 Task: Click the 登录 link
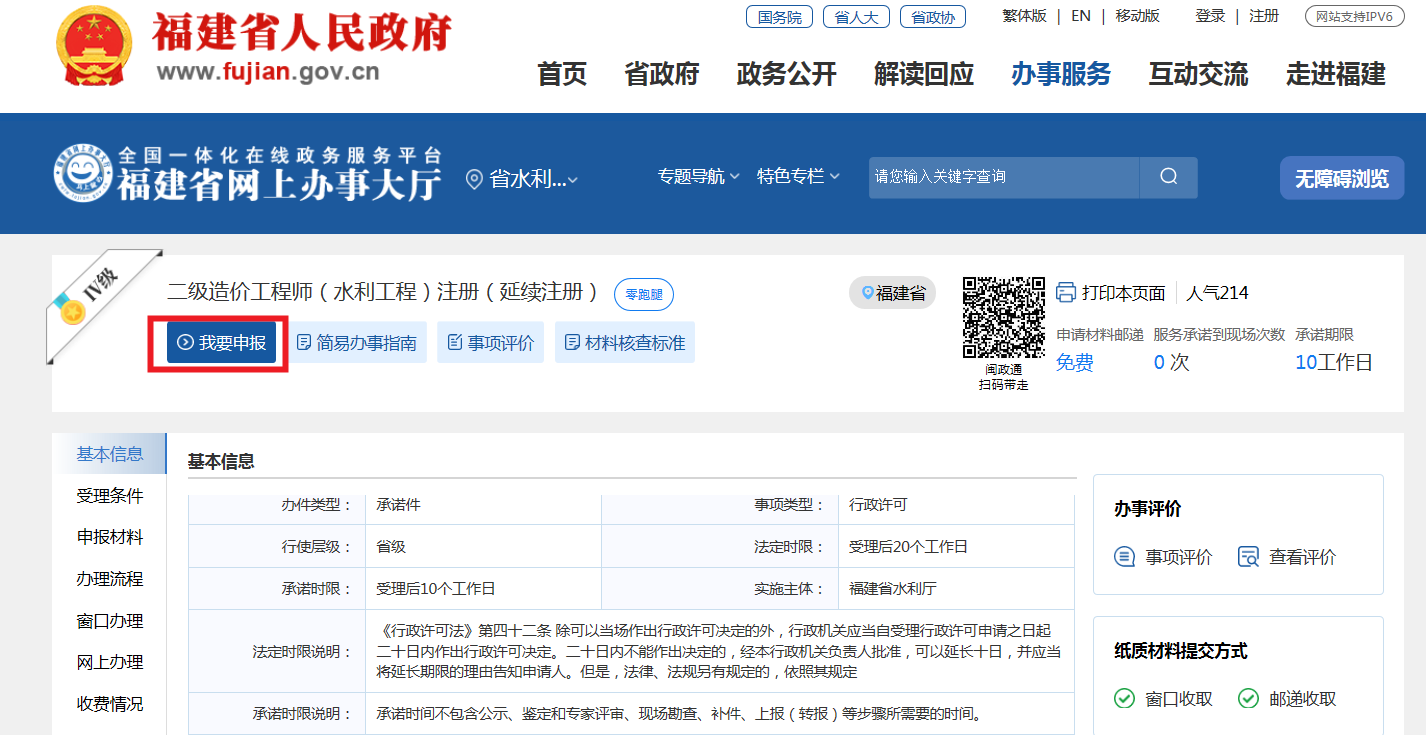(1210, 16)
